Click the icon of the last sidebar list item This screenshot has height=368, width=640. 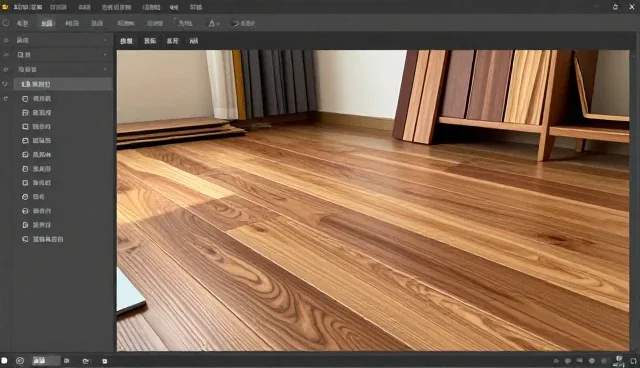(x=25, y=239)
